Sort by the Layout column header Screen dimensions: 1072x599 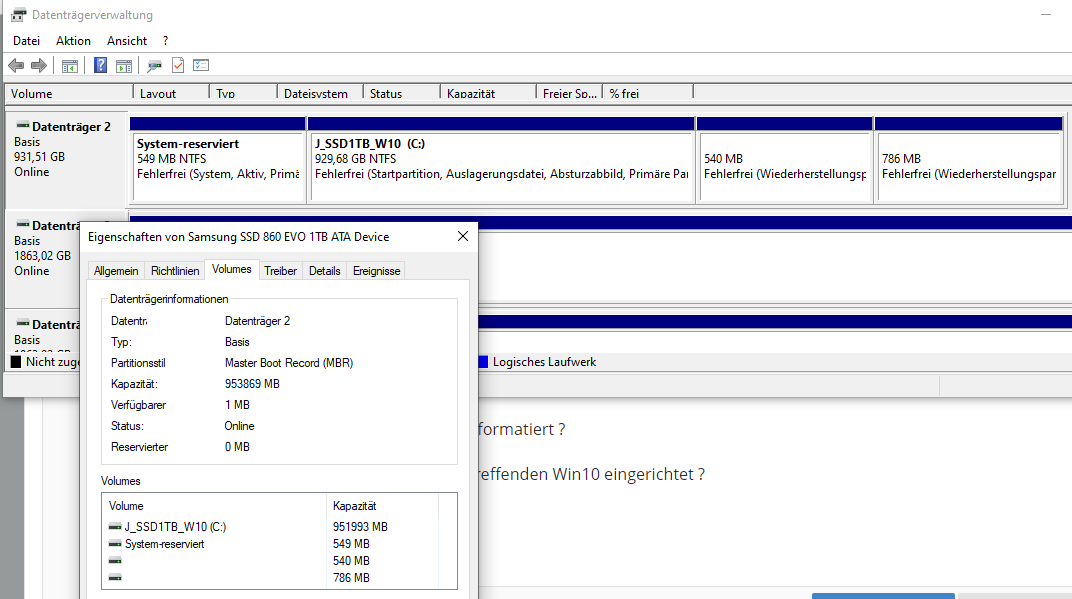point(171,93)
